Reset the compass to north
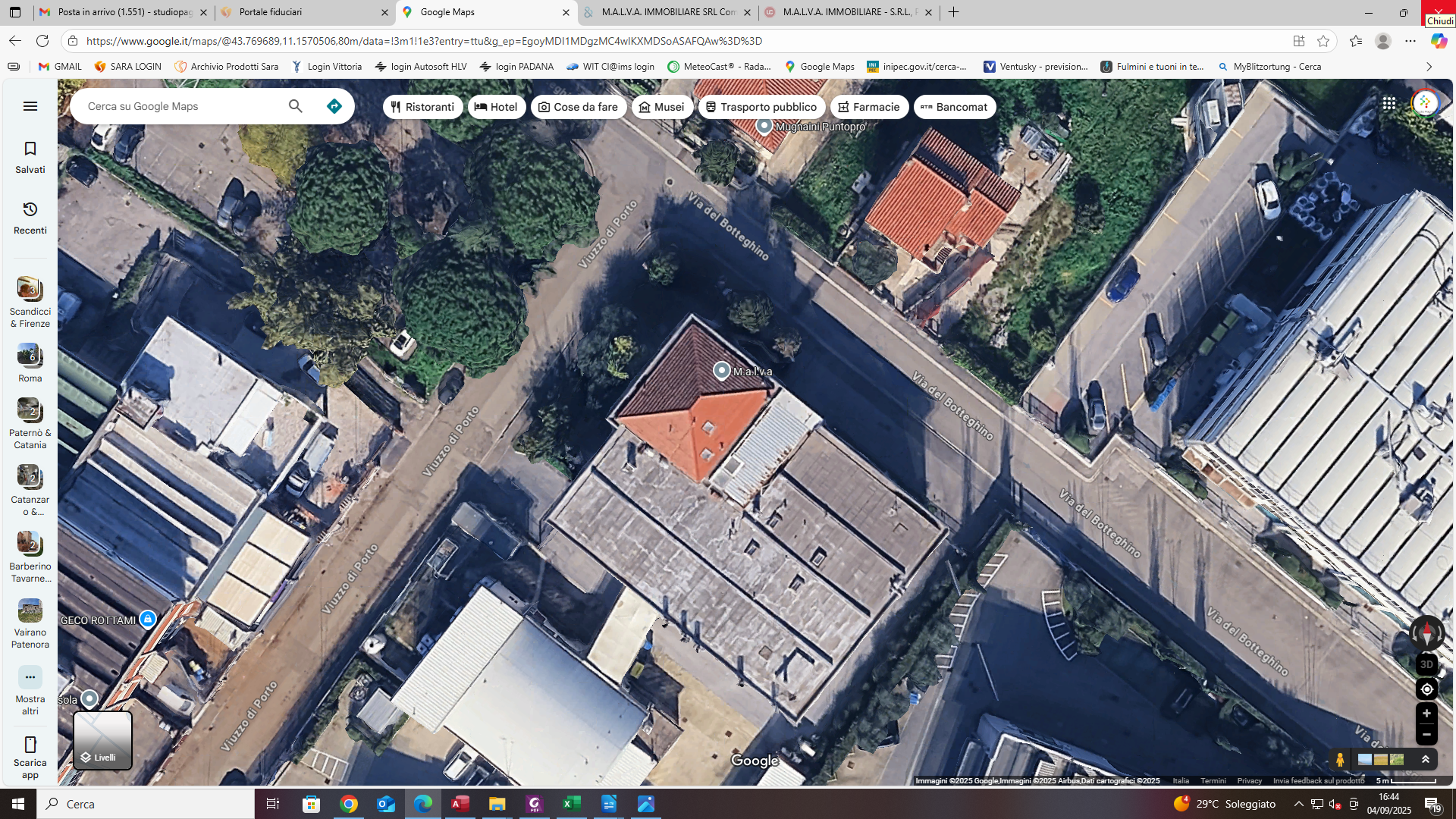Viewport: 1456px width, 819px height. point(1426,632)
